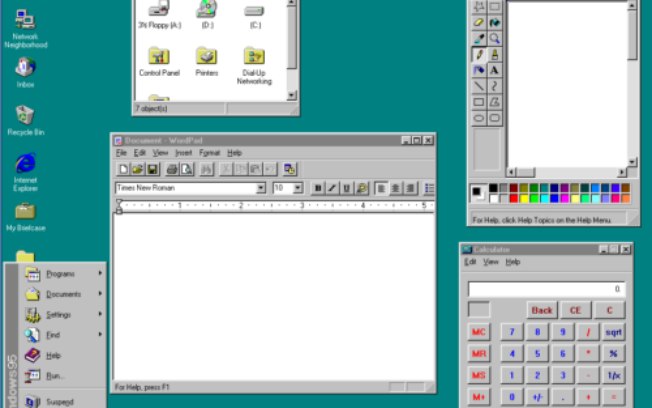Enable Align Left in WordPad

[380, 188]
